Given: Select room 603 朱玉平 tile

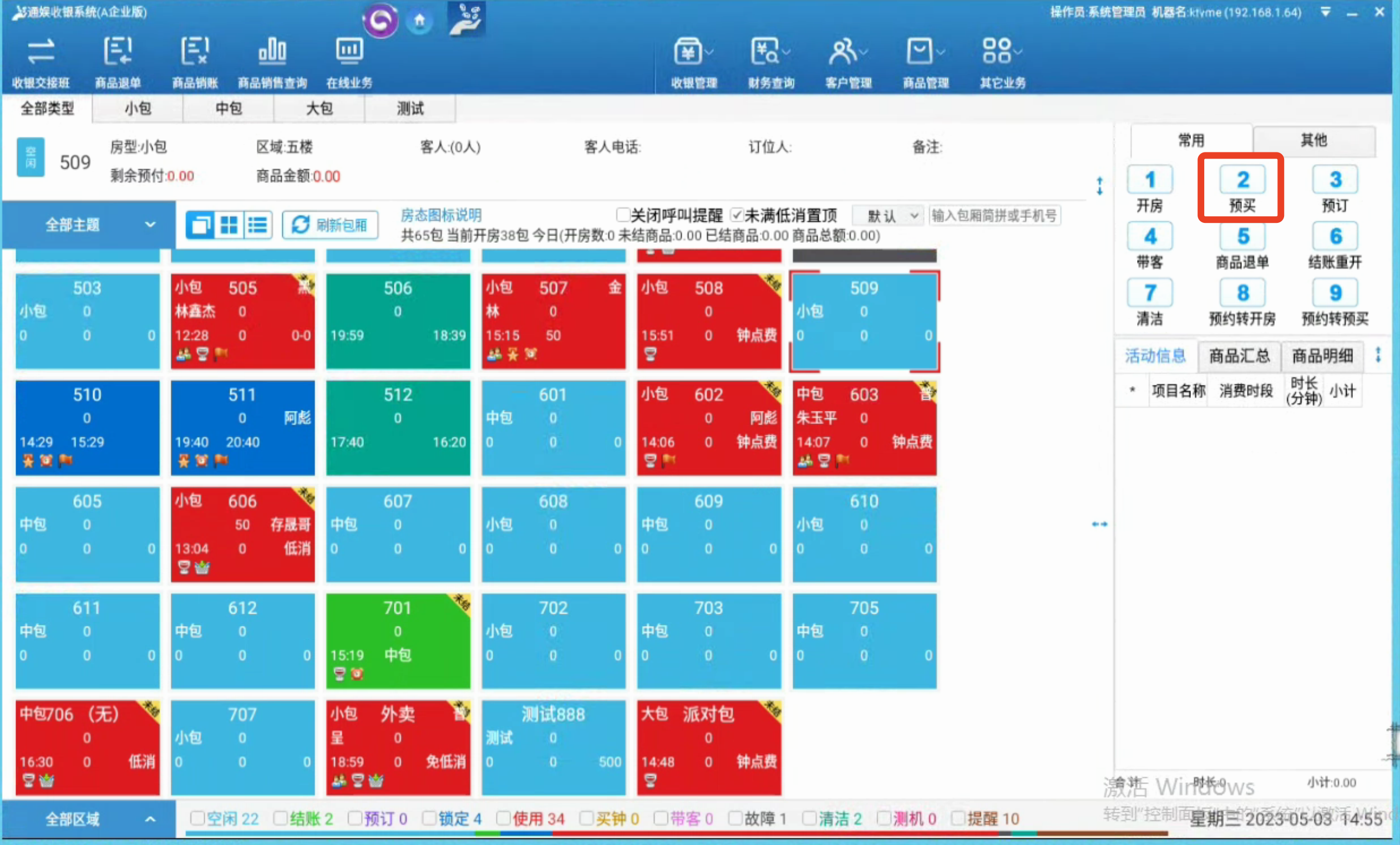Looking at the screenshot, I should click(864, 427).
